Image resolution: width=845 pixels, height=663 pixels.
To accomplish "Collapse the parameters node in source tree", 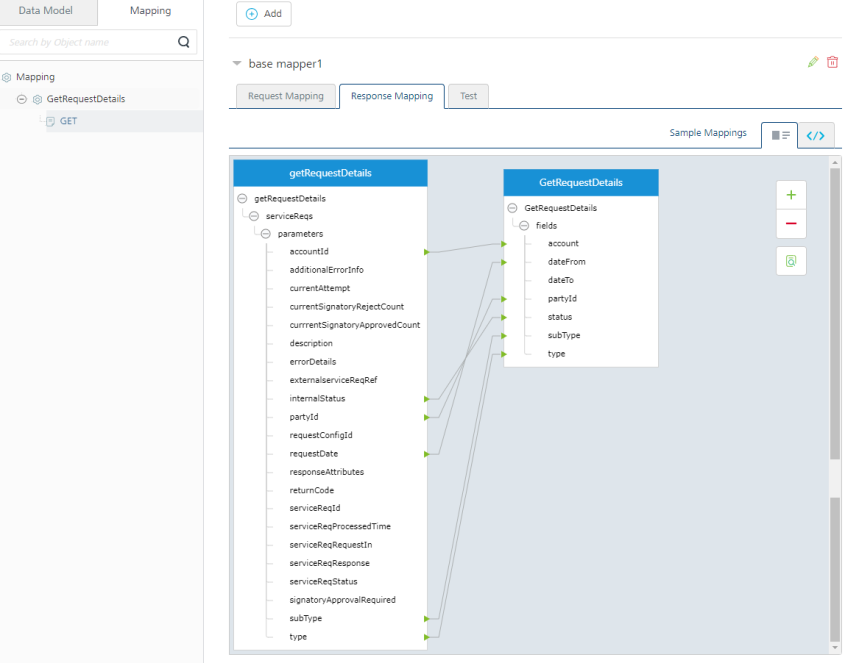I will tap(266, 234).
